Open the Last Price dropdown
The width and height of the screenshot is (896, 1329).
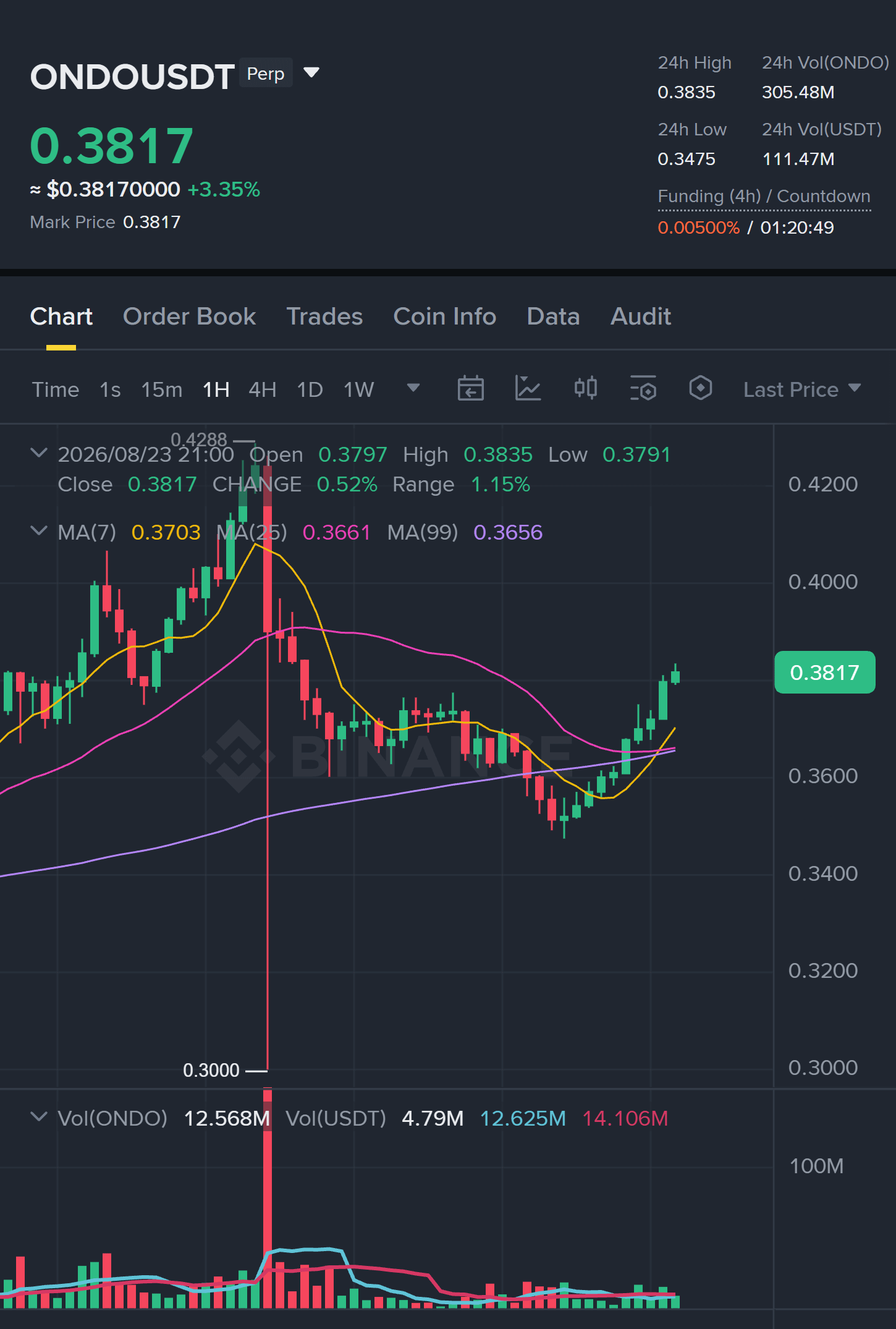(x=802, y=389)
